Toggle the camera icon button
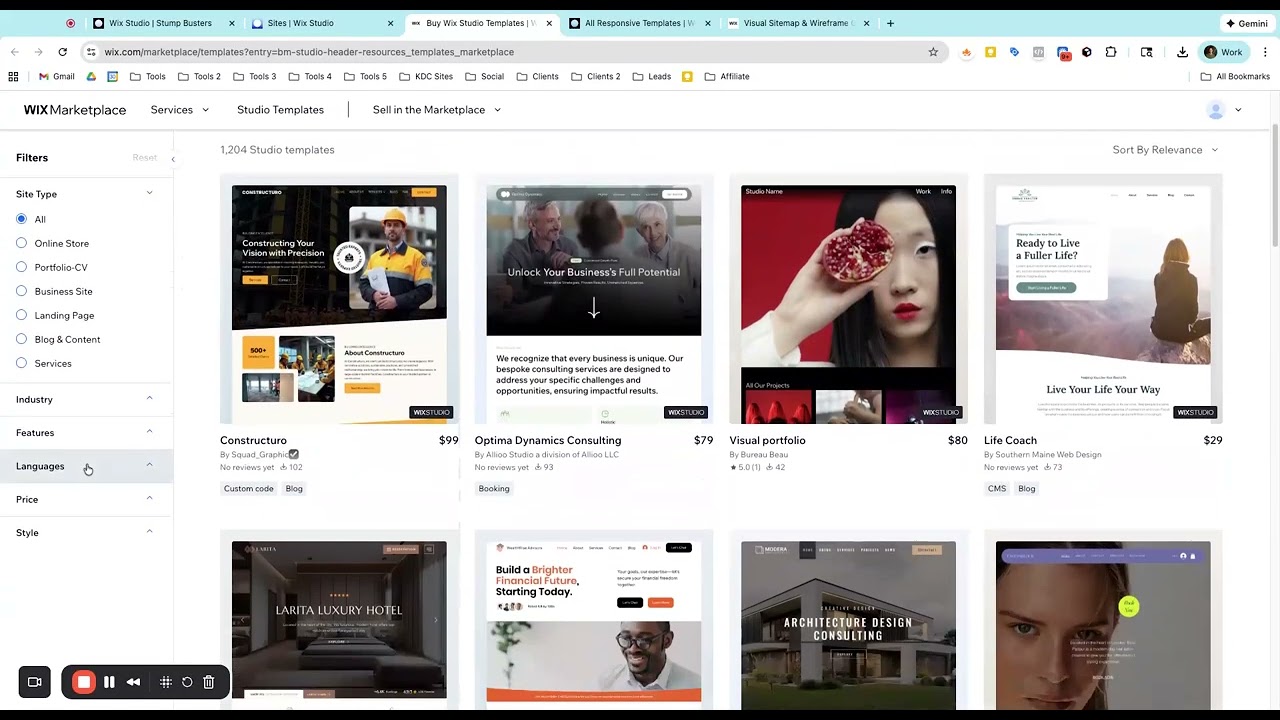 34,682
